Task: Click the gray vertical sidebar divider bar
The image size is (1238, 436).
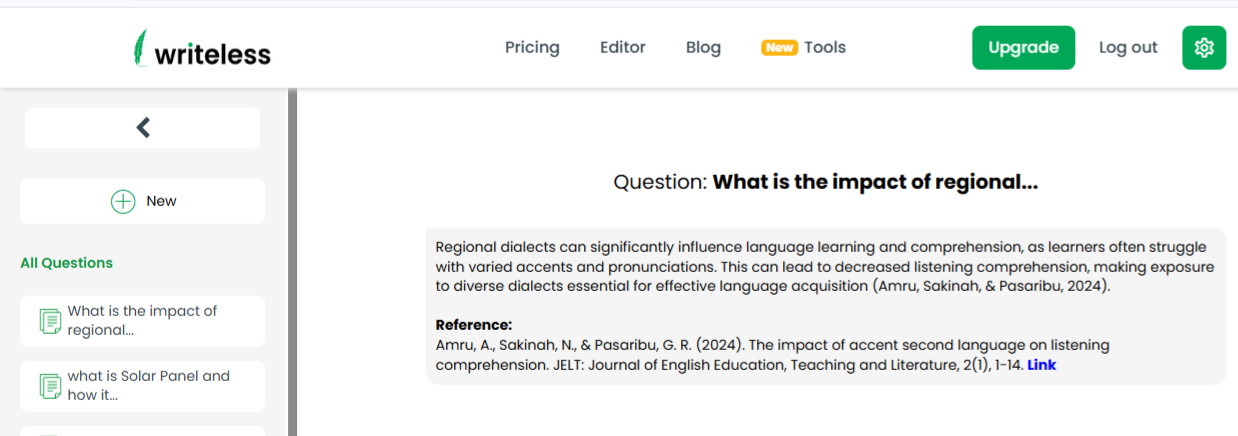Action: pos(292,262)
